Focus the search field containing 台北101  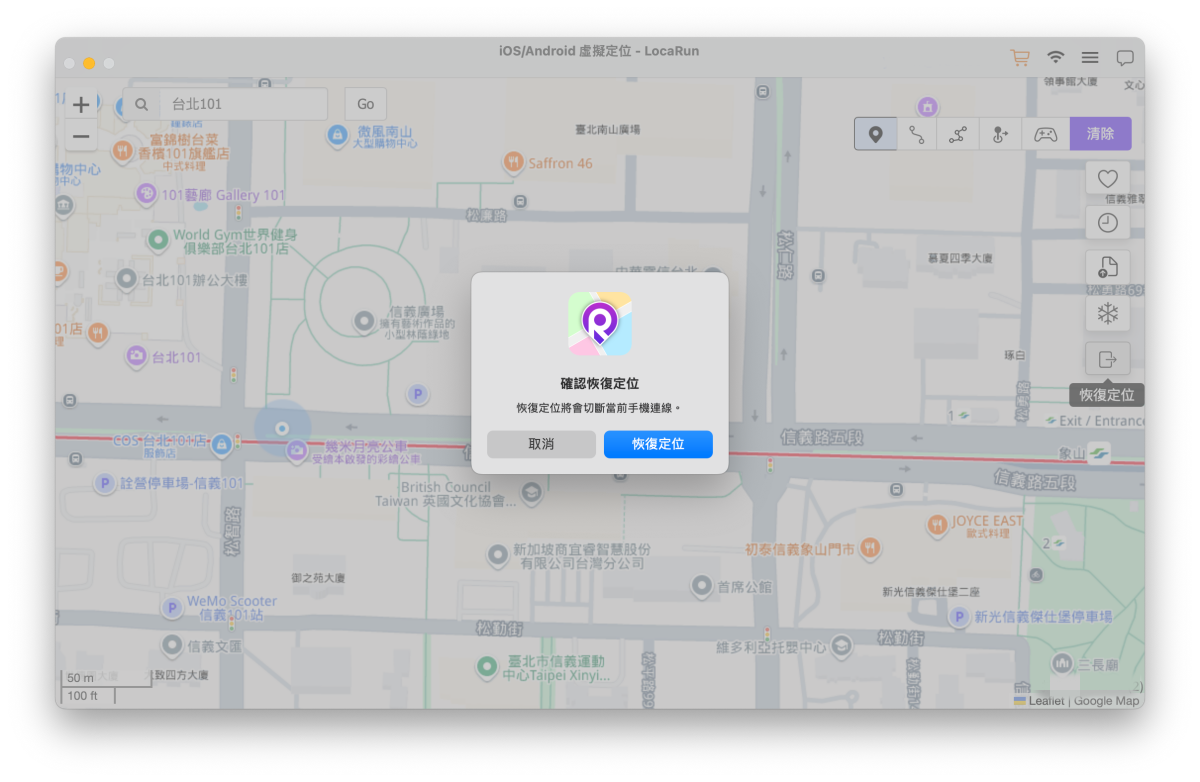(243, 104)
